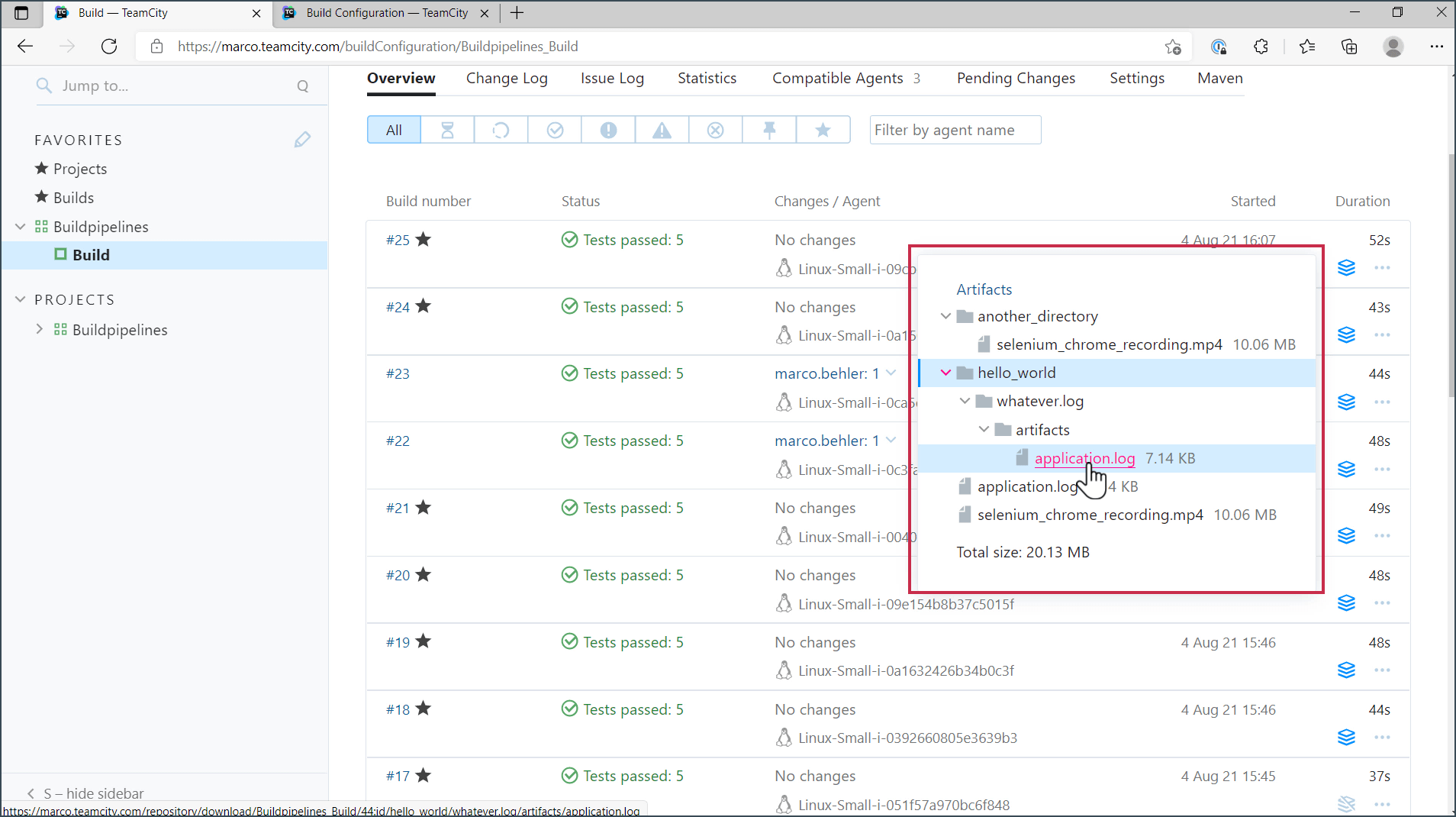This screenshot has height=817, width=1456.
Task: Filter builds by canceled X icon
Action: 715,130
